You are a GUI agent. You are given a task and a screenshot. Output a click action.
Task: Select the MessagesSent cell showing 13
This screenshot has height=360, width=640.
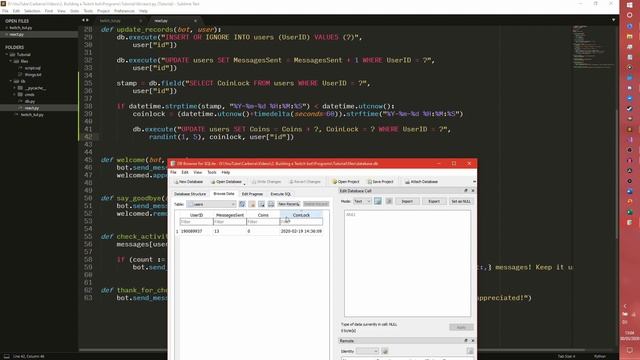230,231
